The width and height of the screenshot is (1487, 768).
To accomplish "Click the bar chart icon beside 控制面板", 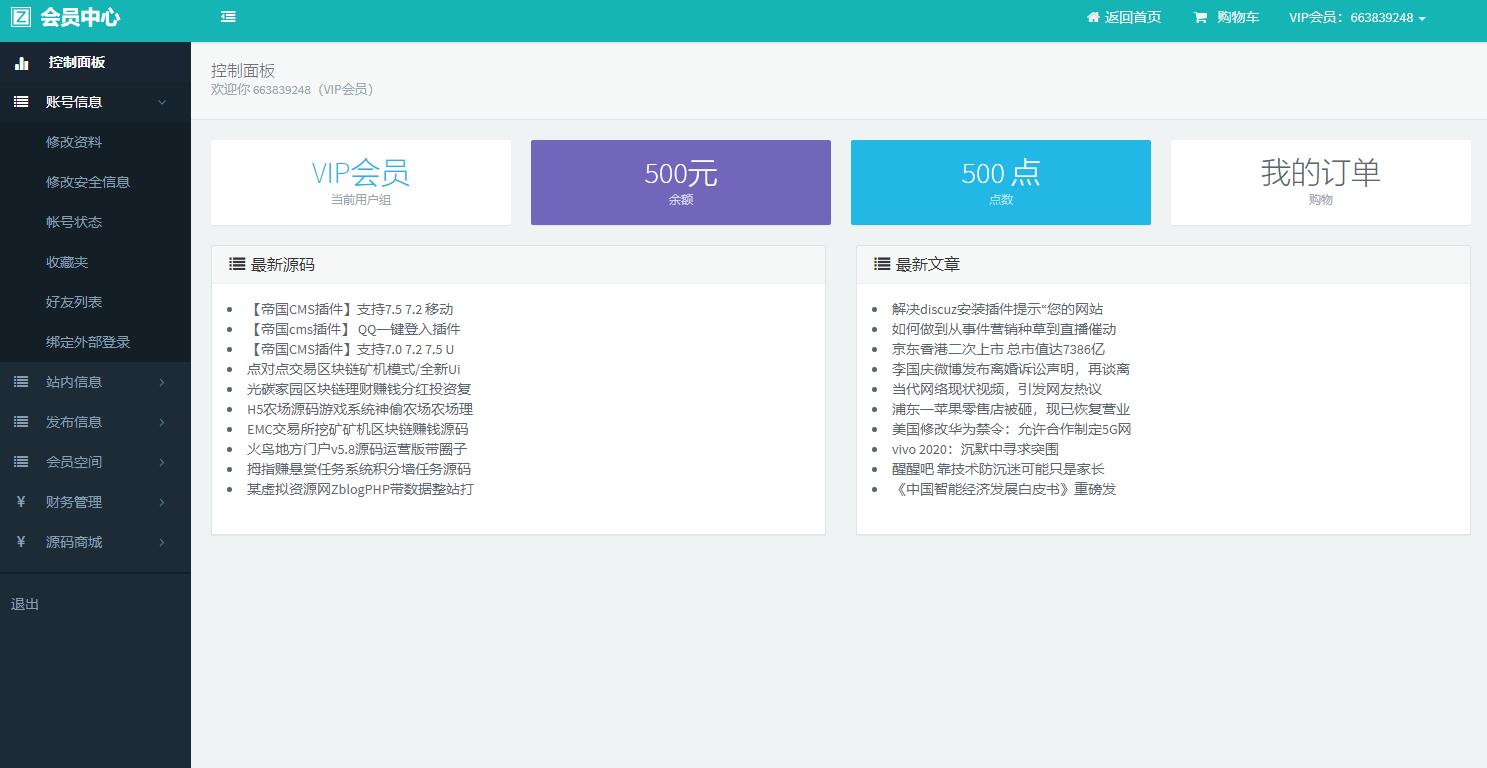I will coord(22,63).
